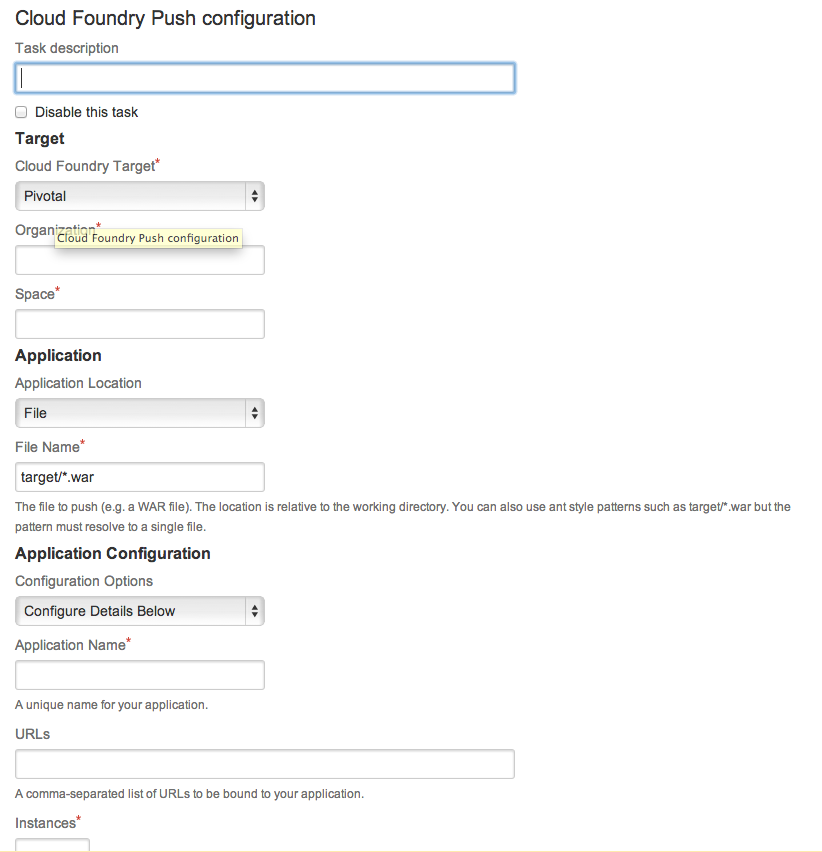This screenshot has height=852, width=822.
Task: Select the Application Name input field
Action: click(x=140, y=675)
